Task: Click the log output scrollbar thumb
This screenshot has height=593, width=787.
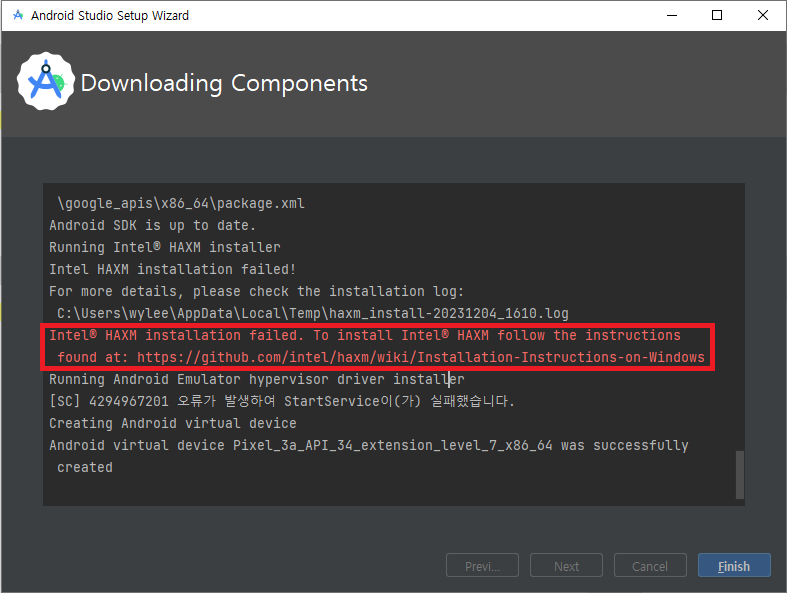Action: tap(739, 475)
